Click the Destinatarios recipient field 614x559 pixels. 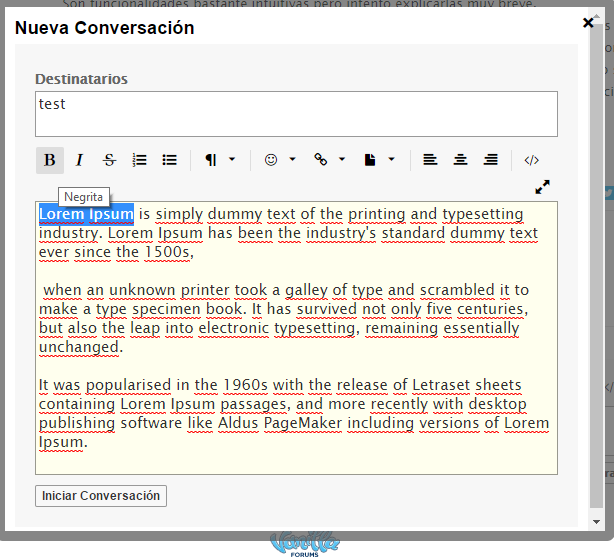(x=296, y=114)
